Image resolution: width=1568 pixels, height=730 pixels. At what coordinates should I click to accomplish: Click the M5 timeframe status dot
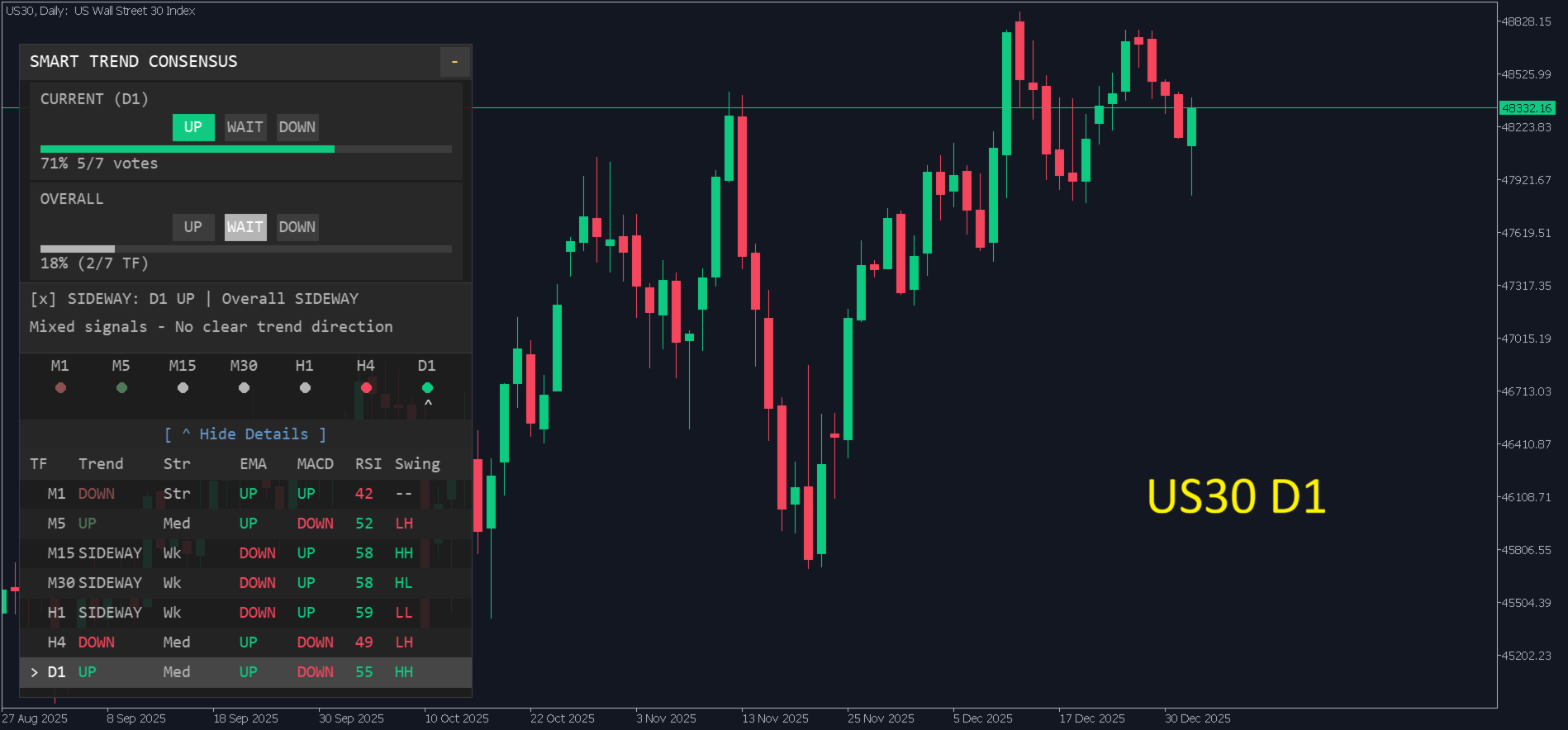tap(121, 387)
